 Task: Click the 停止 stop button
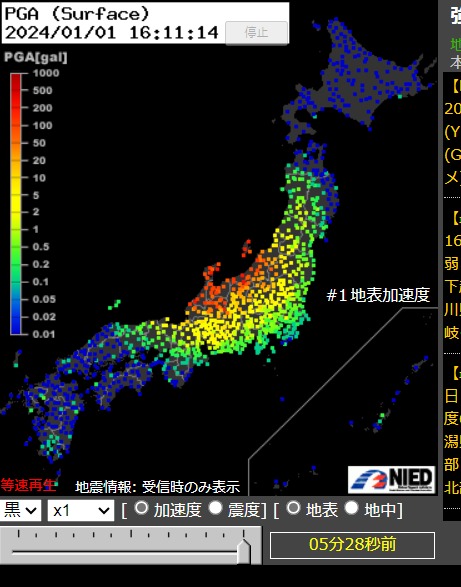(257, 33)
